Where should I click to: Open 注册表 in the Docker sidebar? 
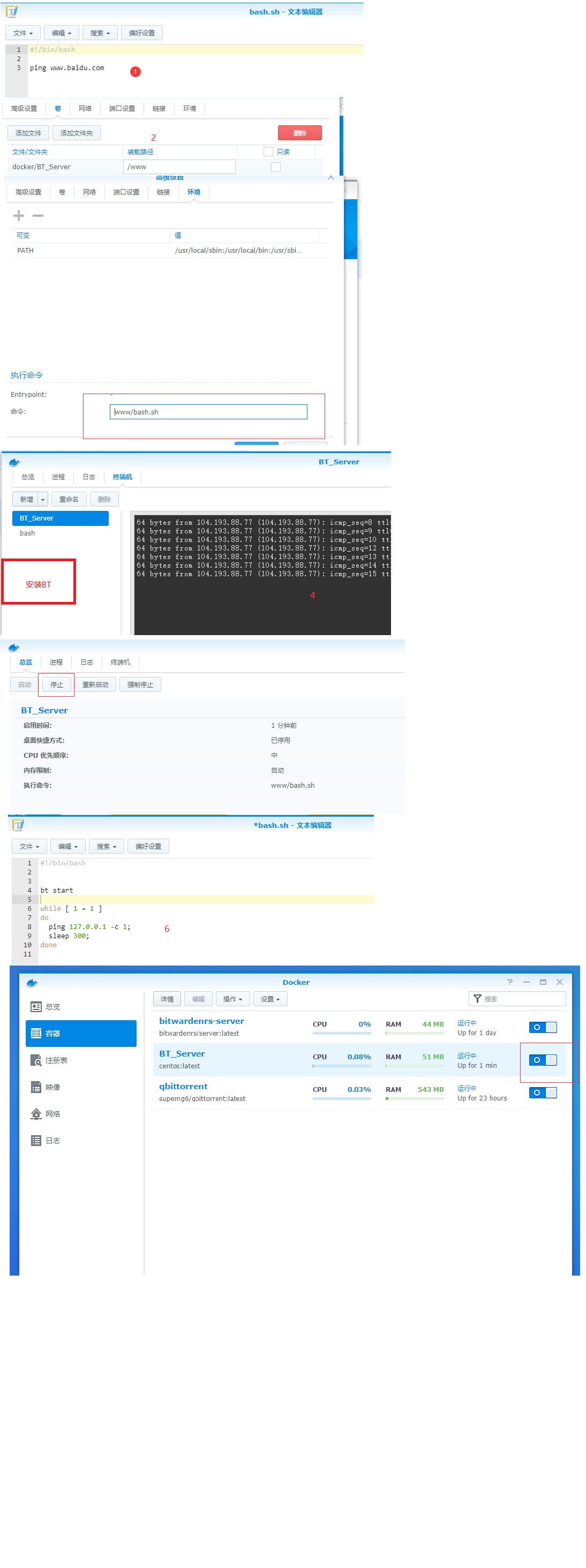(x=81, y=1060)
